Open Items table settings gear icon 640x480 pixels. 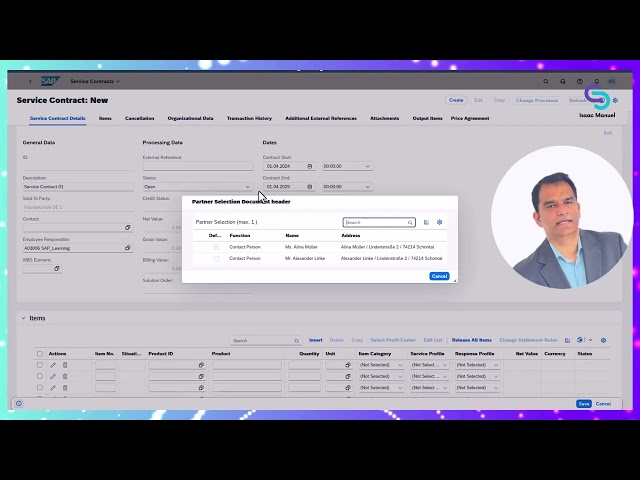[603, 340]
